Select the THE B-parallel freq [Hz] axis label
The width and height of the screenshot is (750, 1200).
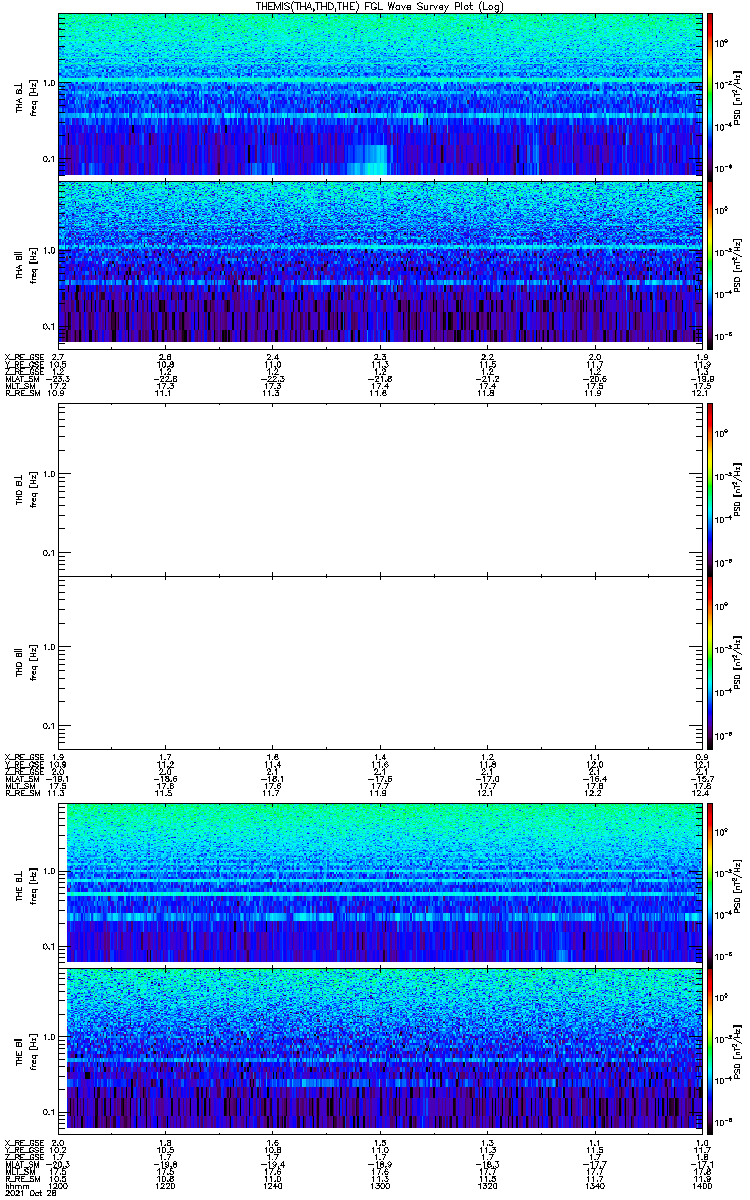point(33,1050)
